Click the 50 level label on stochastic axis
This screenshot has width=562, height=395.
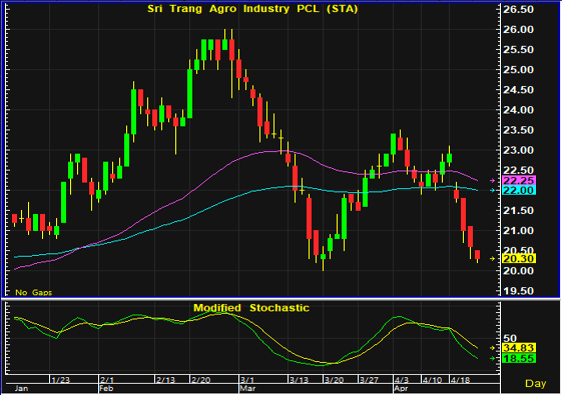(x=510, y=338)
